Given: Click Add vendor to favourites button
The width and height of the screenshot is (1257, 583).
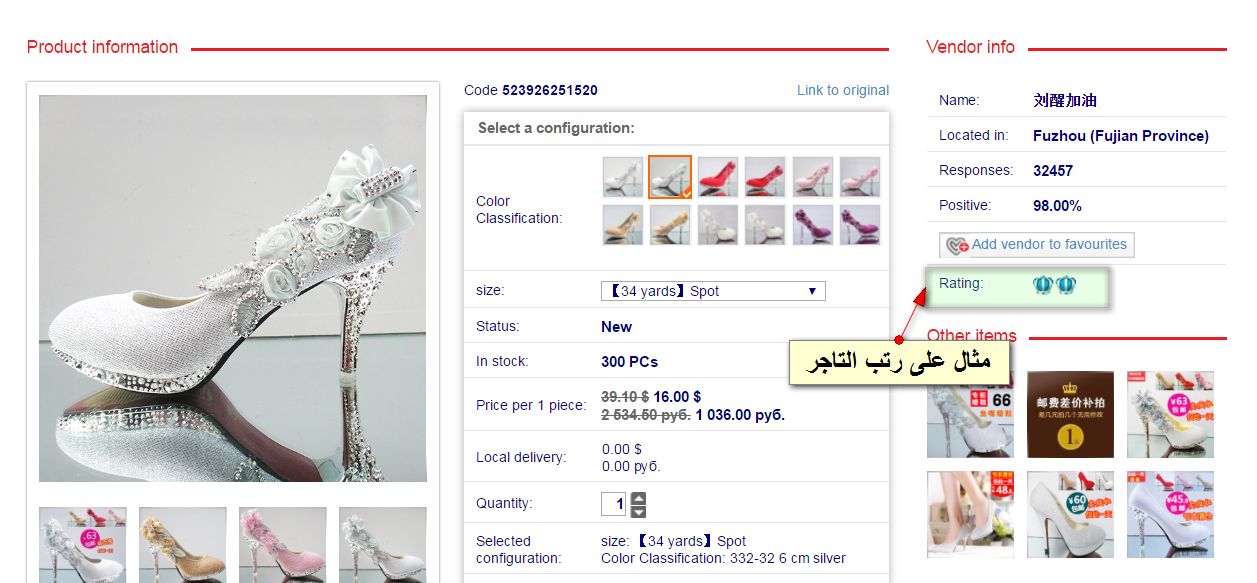Looking at the screenshot, I should 1037,245.
